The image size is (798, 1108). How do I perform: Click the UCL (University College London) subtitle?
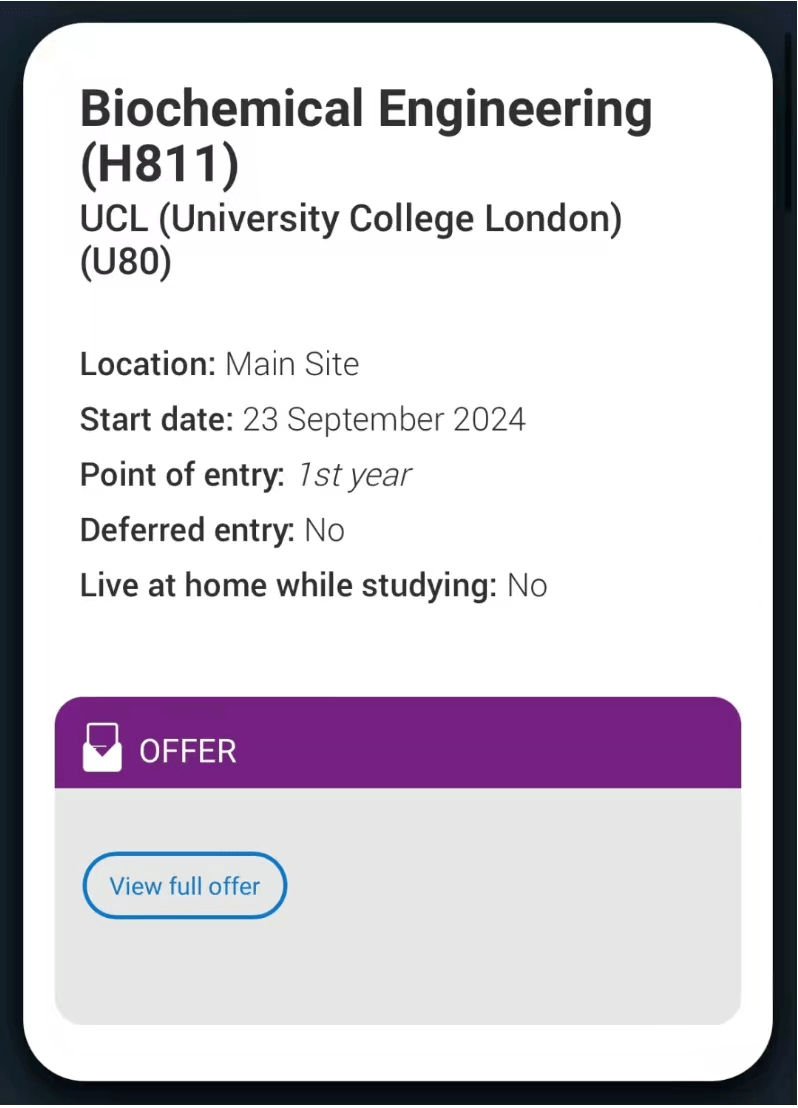pos(351,219)
